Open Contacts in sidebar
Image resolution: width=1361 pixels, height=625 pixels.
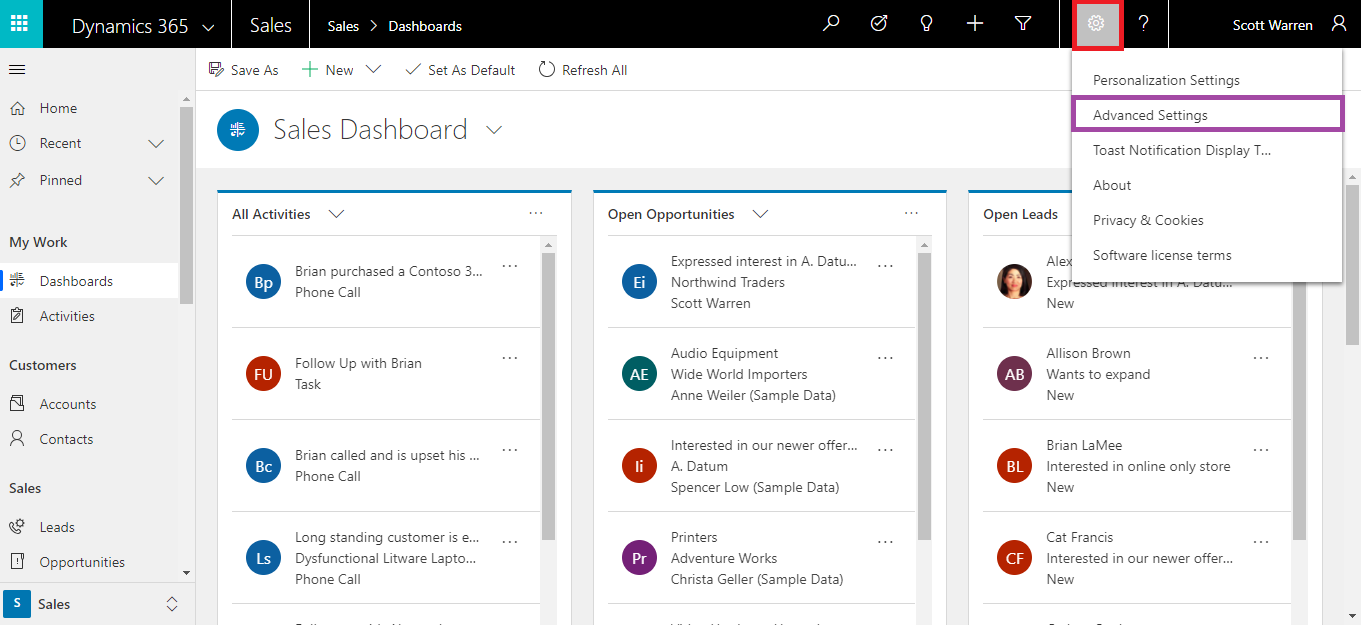pos(90,439)
